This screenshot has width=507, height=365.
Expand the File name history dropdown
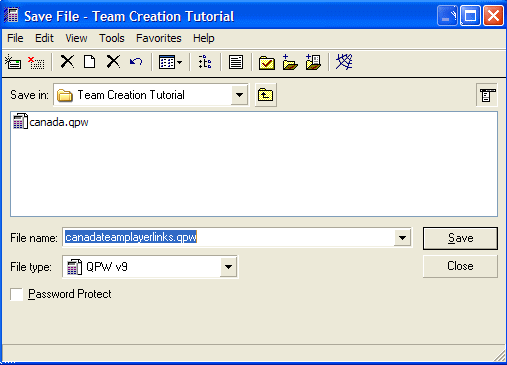point(402,238)
